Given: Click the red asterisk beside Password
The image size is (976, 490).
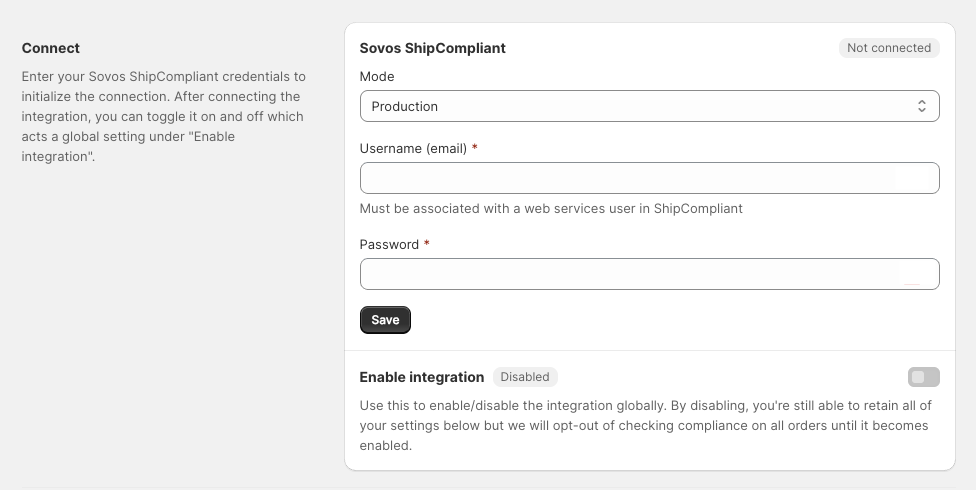Looking at the screenshot, I should tap(426, 244).
